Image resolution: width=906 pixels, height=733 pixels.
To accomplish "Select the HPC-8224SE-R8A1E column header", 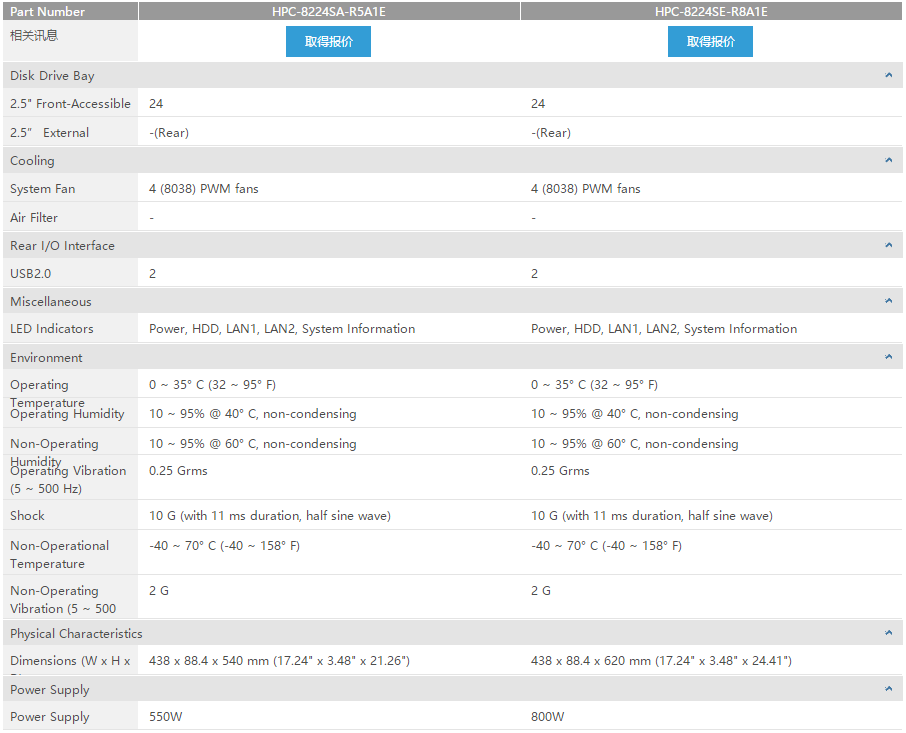I will (x=711, y=12).
